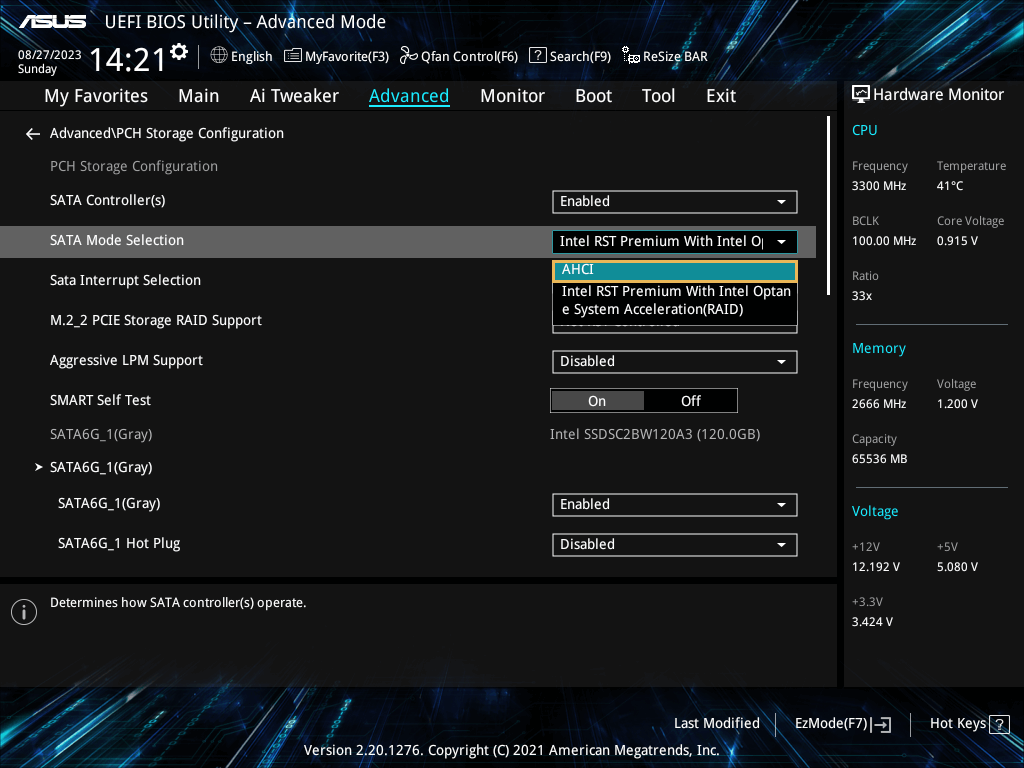Image resolution: width=1024 pixels, height=768 pixels.
Task: Select the Advanced tab
Action: [x=409, y=96]
